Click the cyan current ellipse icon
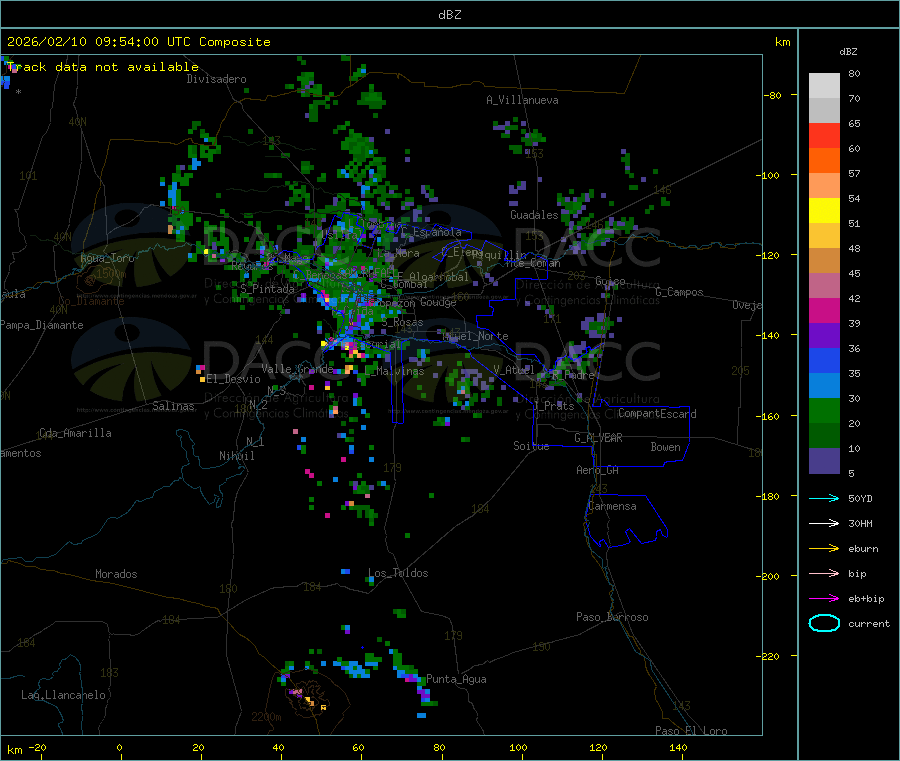 [824, 623]
